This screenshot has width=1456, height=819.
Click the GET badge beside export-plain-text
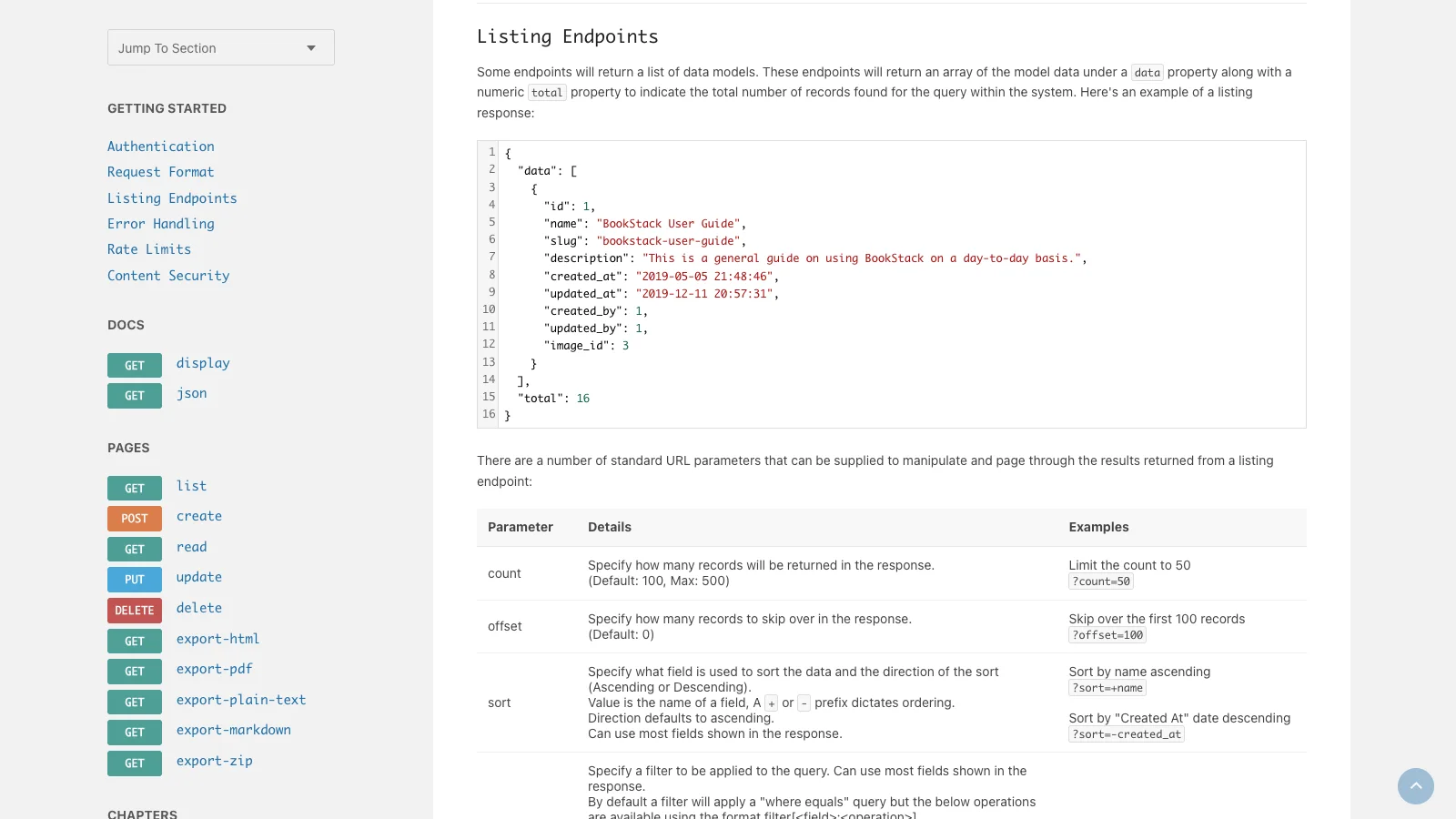[135, 703]
